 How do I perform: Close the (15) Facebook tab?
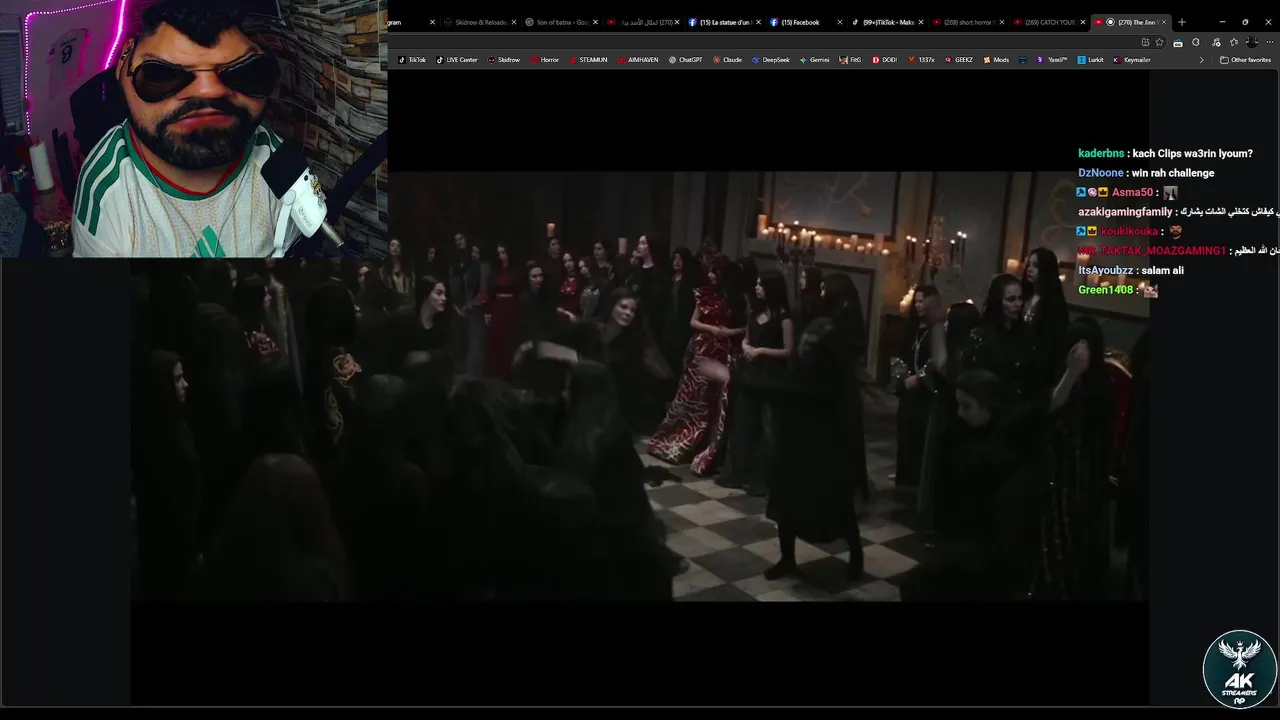840,22
